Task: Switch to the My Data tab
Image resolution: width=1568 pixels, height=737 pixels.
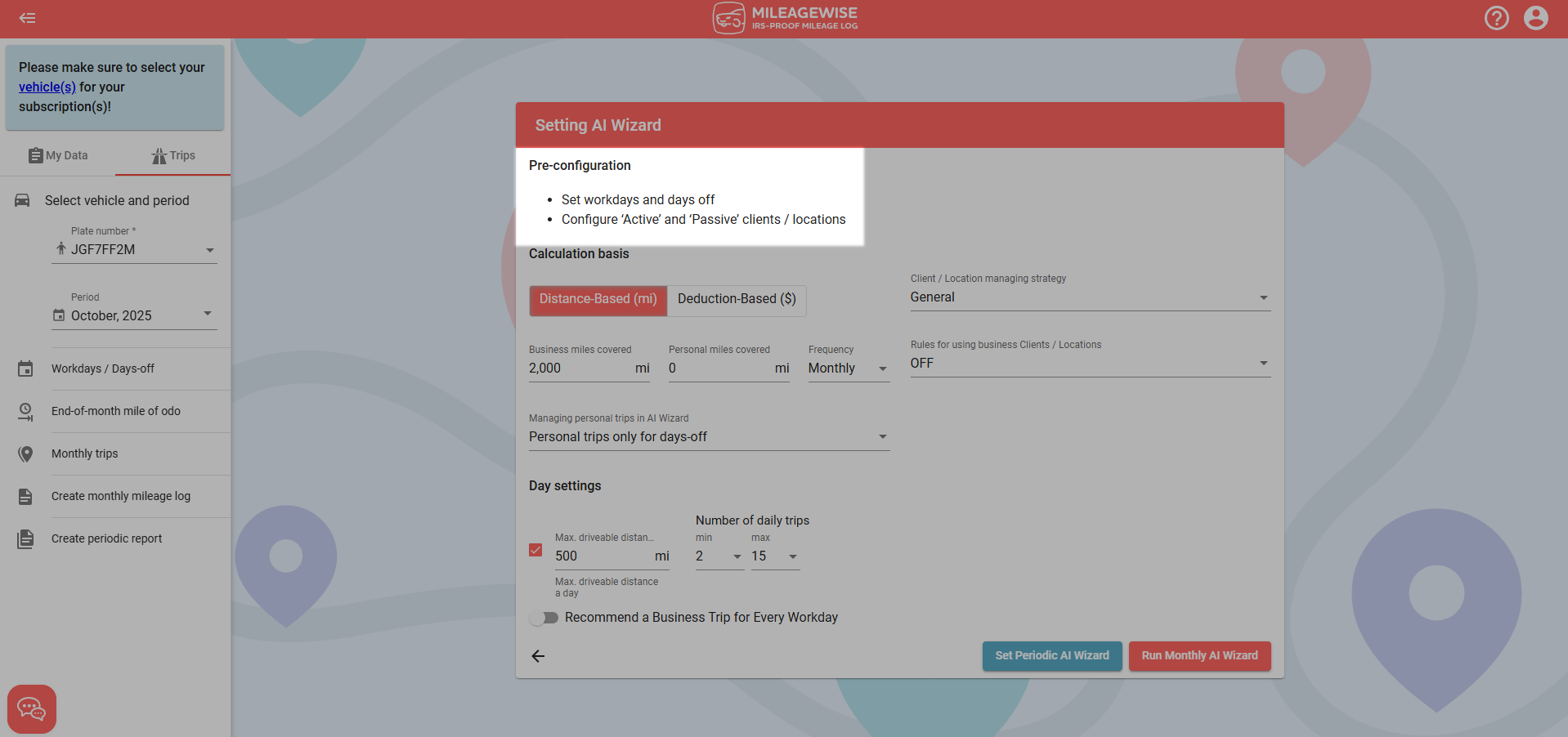Action: 58,155
